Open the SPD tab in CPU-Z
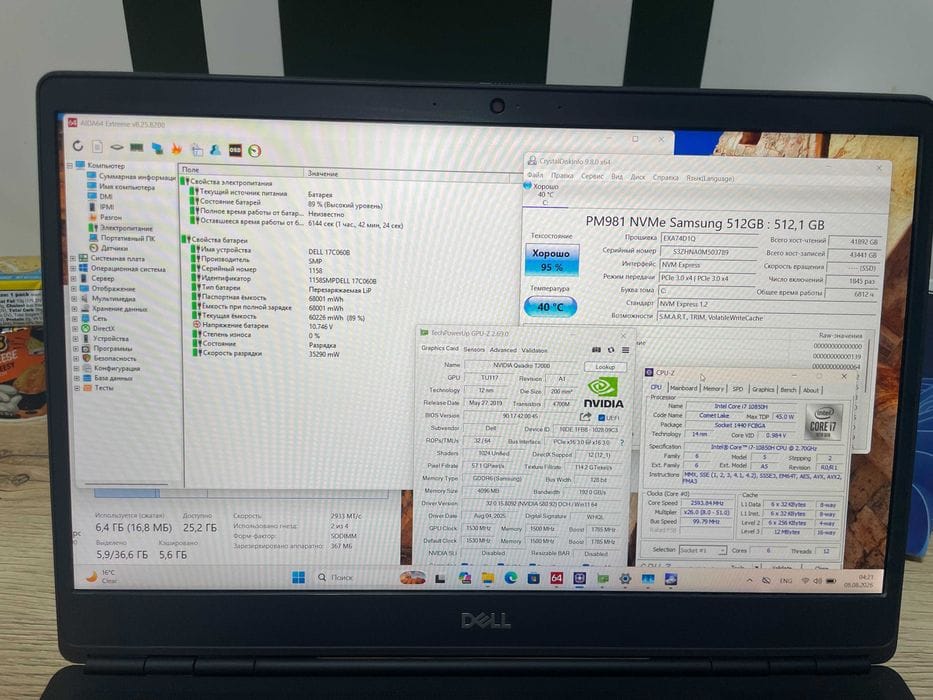Image resolution: width=933 pixels, height=700 pixels. pyautogui.click(x=738, y=389)
